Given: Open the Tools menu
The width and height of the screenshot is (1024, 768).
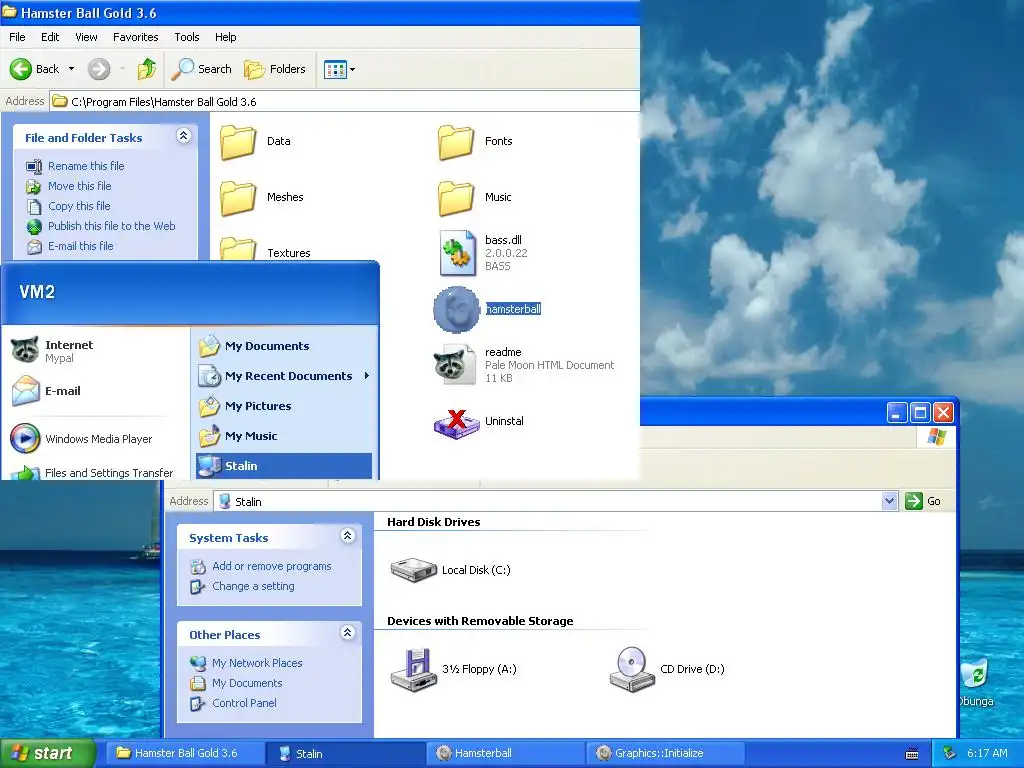Looking at the screenshot, I should 187,37.
